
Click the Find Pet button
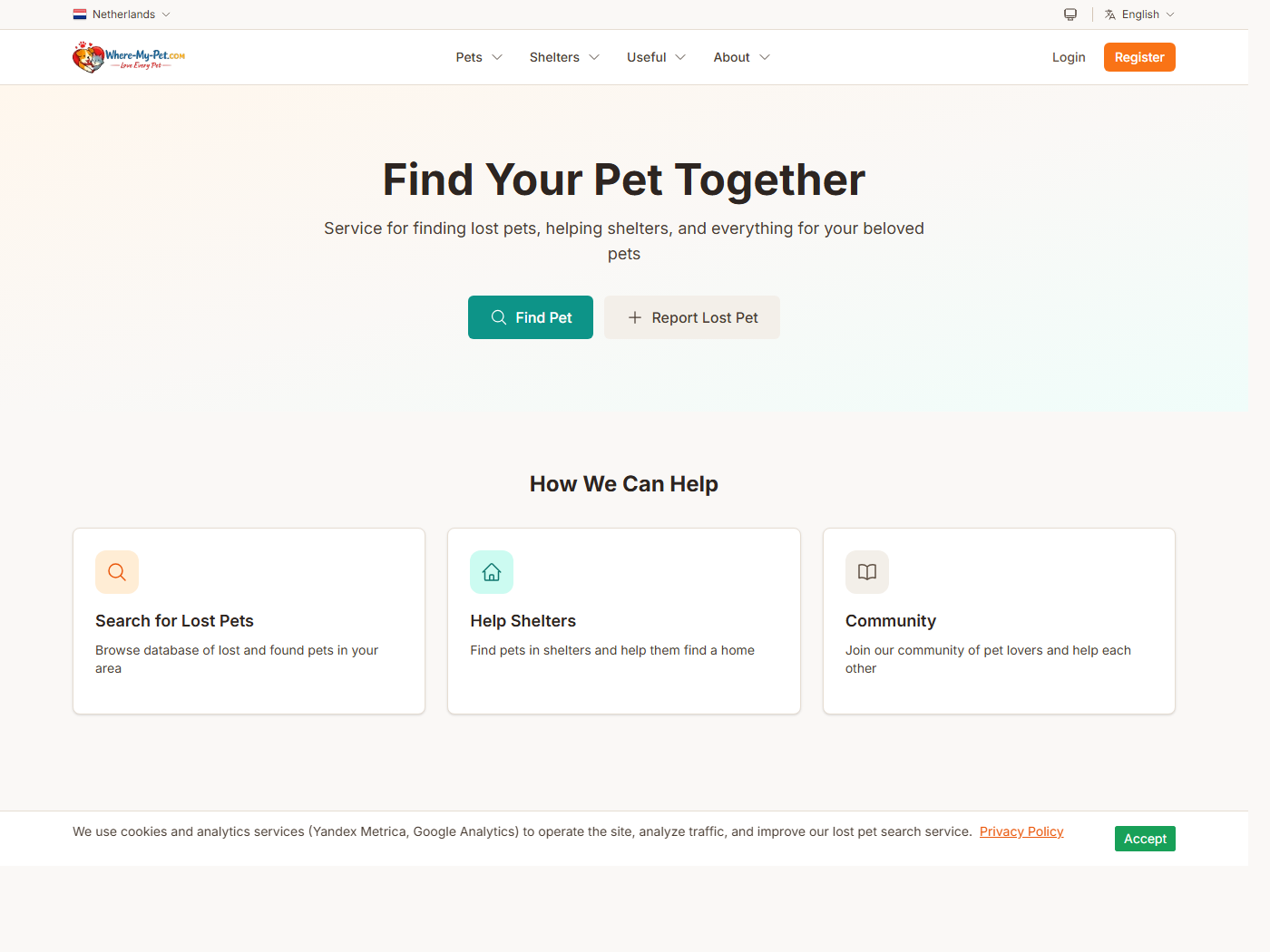click(531, 317)
